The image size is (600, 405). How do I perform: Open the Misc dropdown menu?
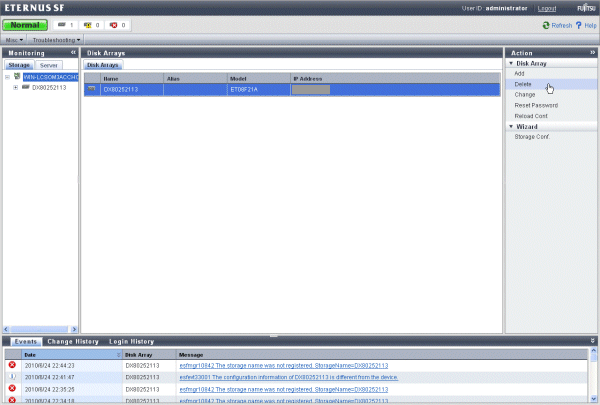click(15, 40)
